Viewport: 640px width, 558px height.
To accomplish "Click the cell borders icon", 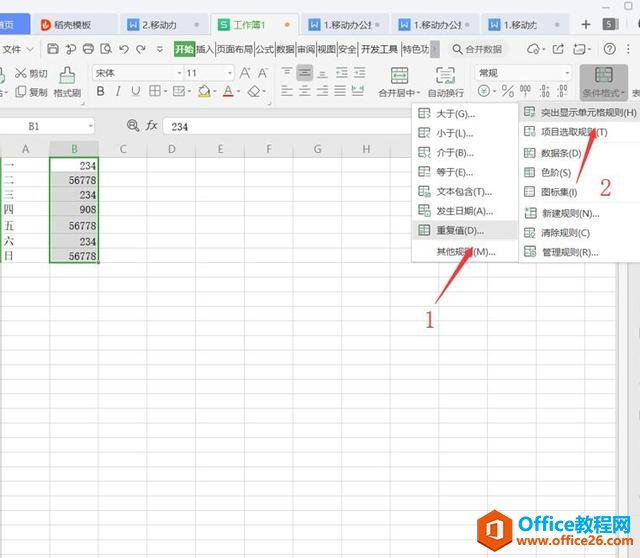I will [x=154, y=91].
